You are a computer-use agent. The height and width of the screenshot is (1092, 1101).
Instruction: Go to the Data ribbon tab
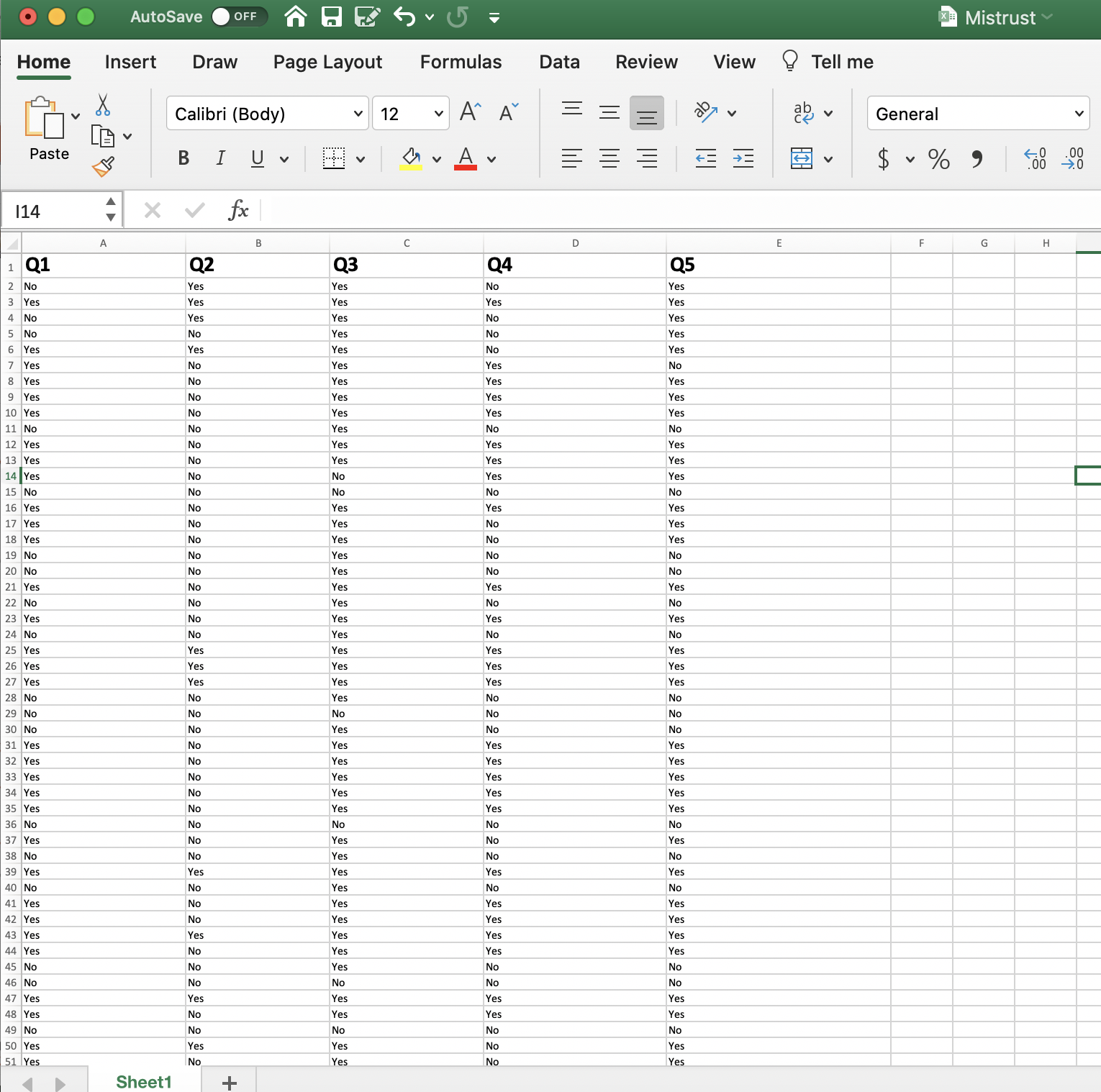(559, 62)
